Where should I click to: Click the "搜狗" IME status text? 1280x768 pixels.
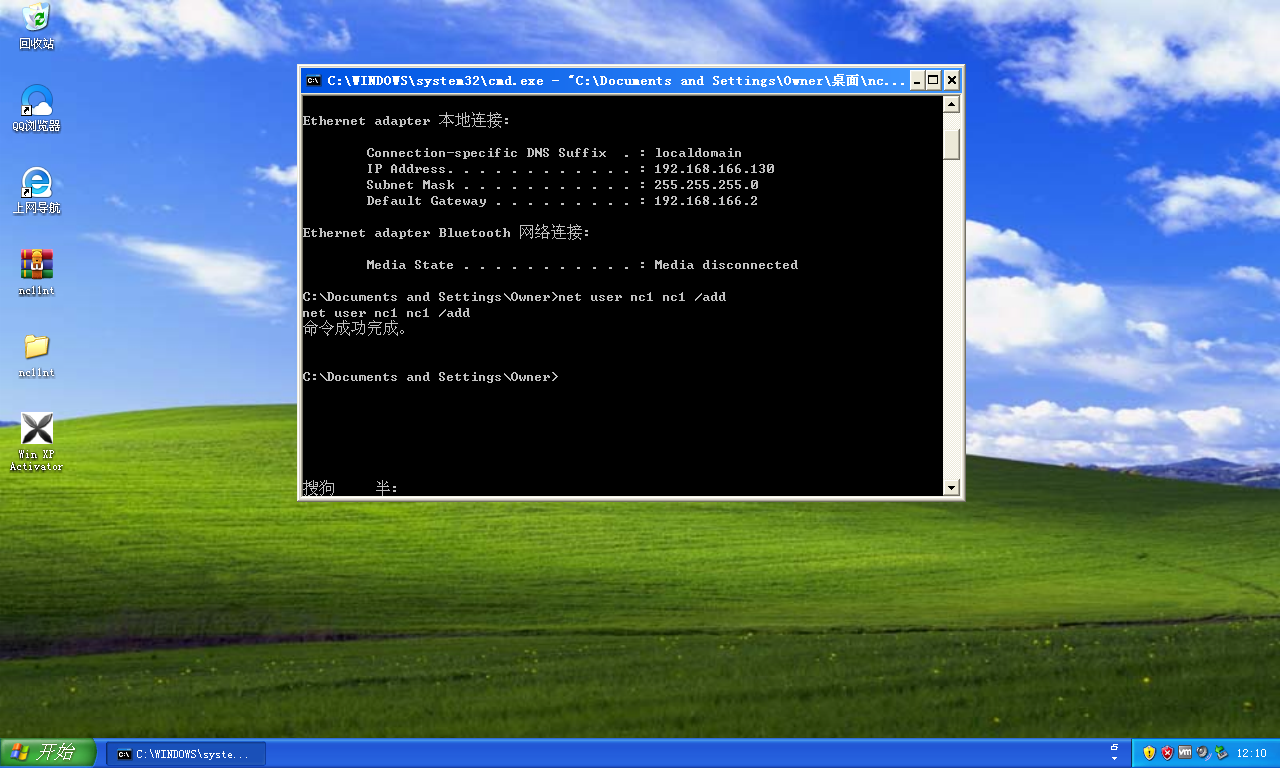pos(319,488)
